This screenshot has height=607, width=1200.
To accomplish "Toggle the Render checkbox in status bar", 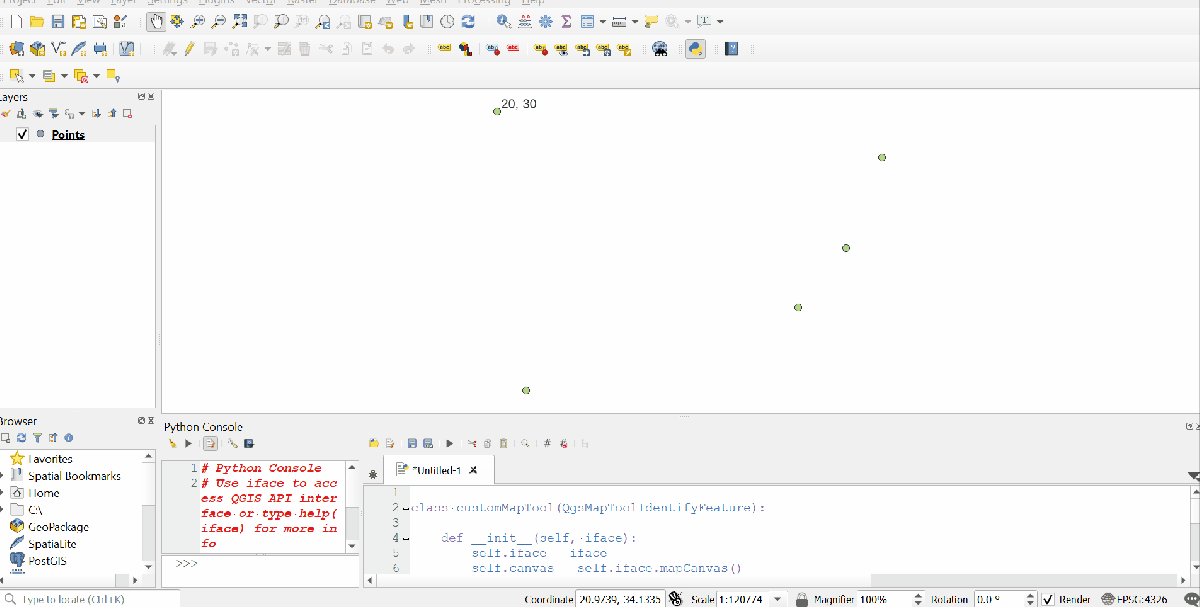I will tap(1048, 599).
